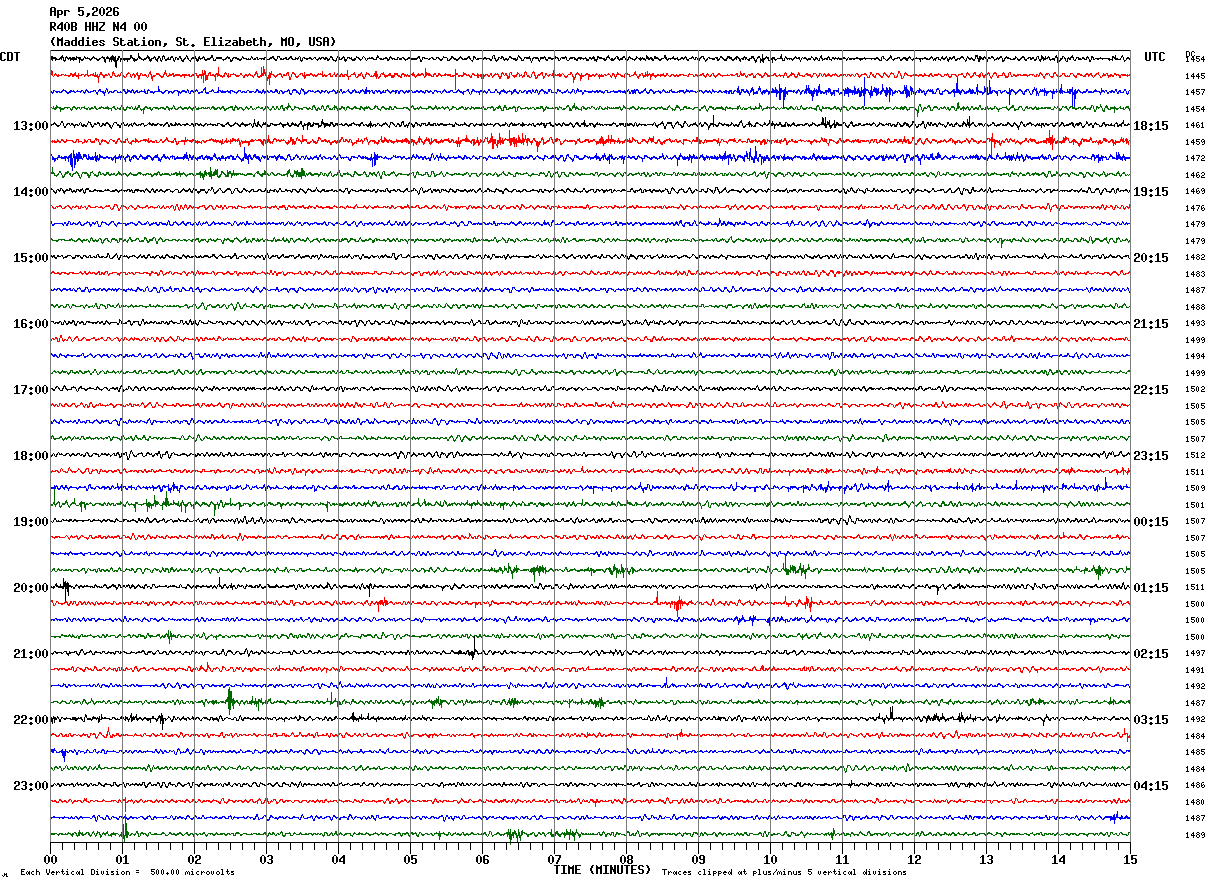1210x886 pixels.
Task: Click the '18:00' CDT time label
Action: pyautogui.click(x=30, y=456)
